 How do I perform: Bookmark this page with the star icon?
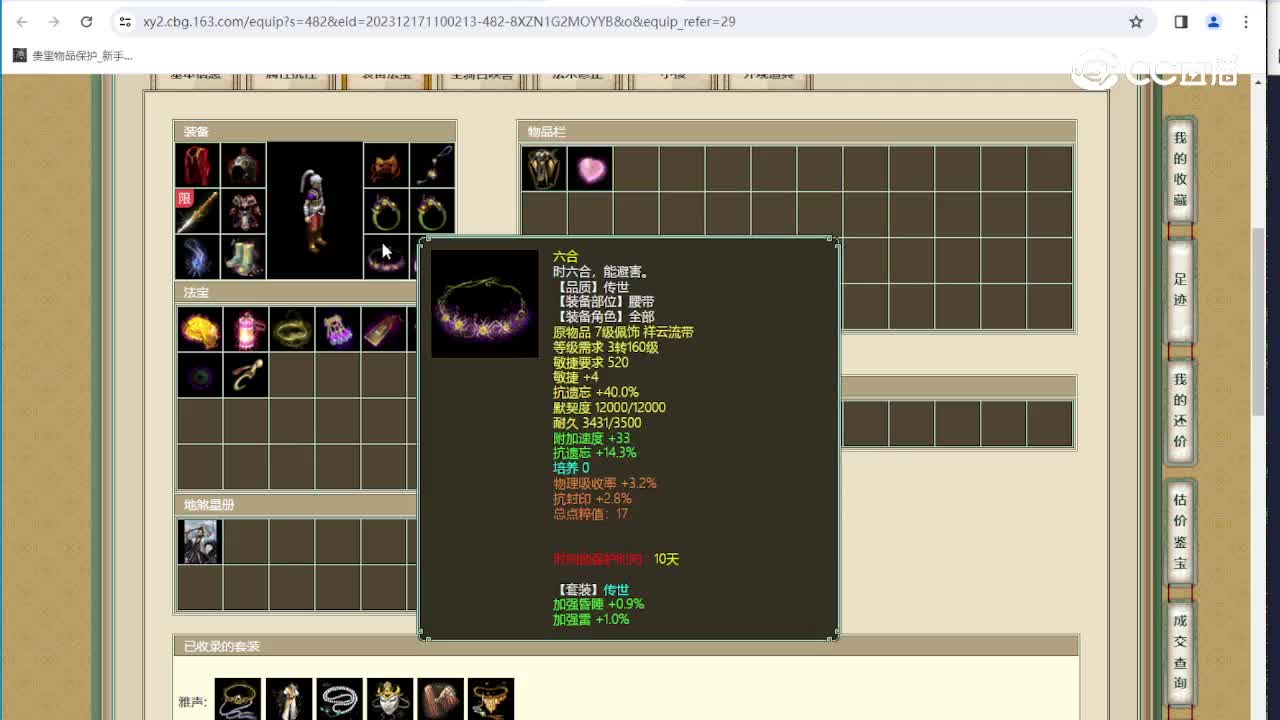[1136, 21]
